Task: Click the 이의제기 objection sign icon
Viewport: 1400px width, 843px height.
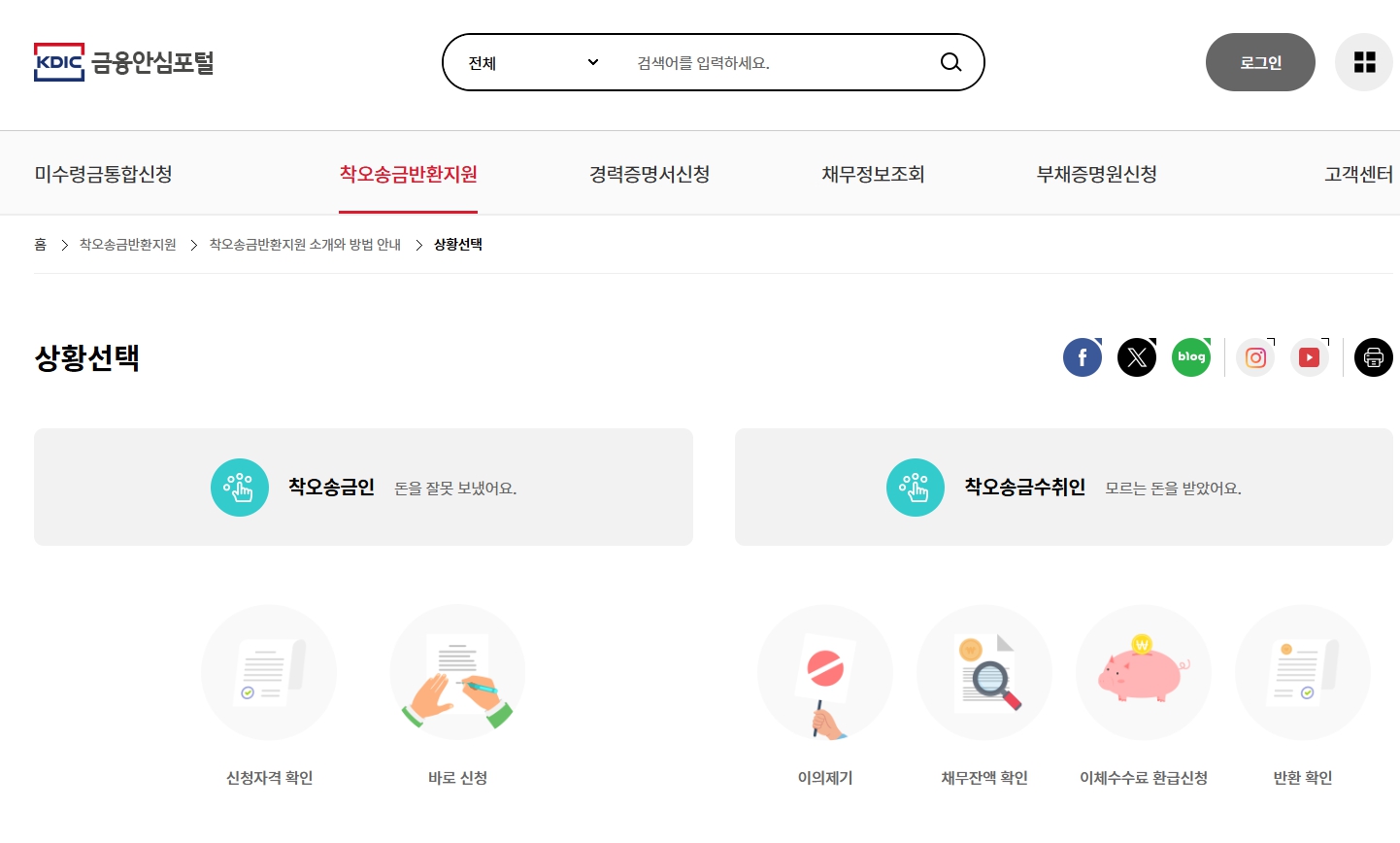Action: click(824, 672)
